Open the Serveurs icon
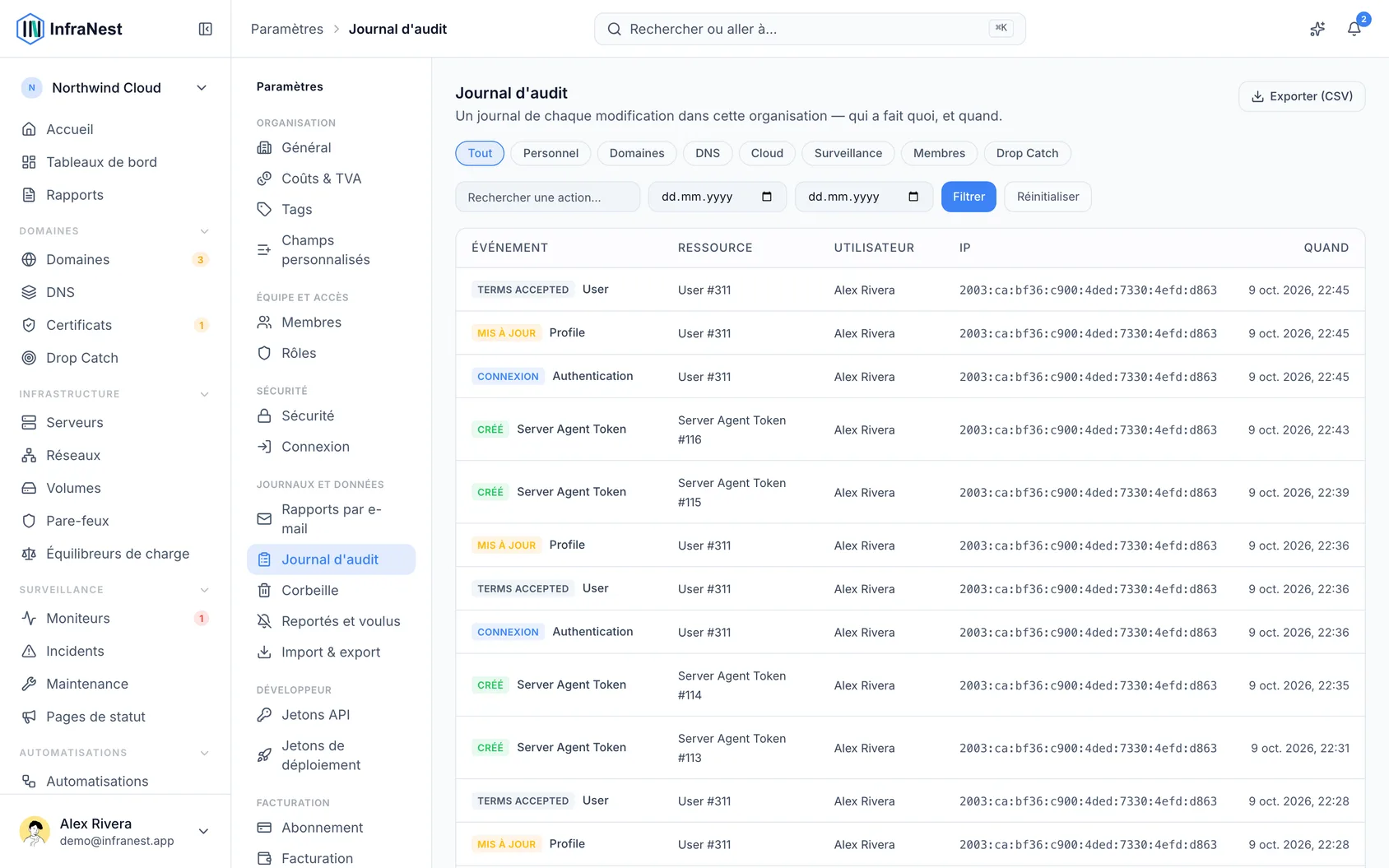Viewport: 1389px width, 868px height. [29, 422]
